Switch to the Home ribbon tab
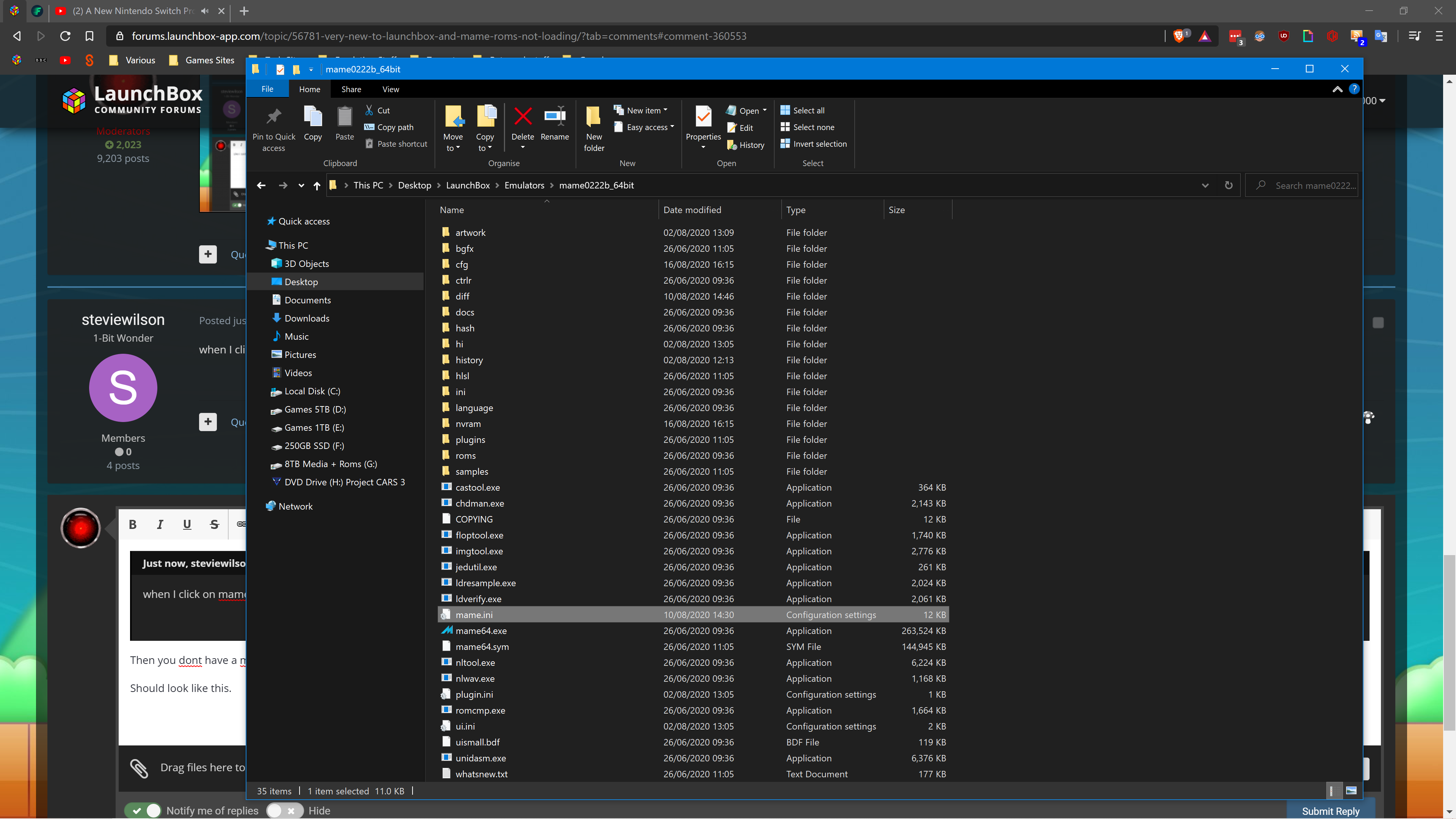This screenshot has height=819, width=1456. pyautogui.click(x=309, y=89)
